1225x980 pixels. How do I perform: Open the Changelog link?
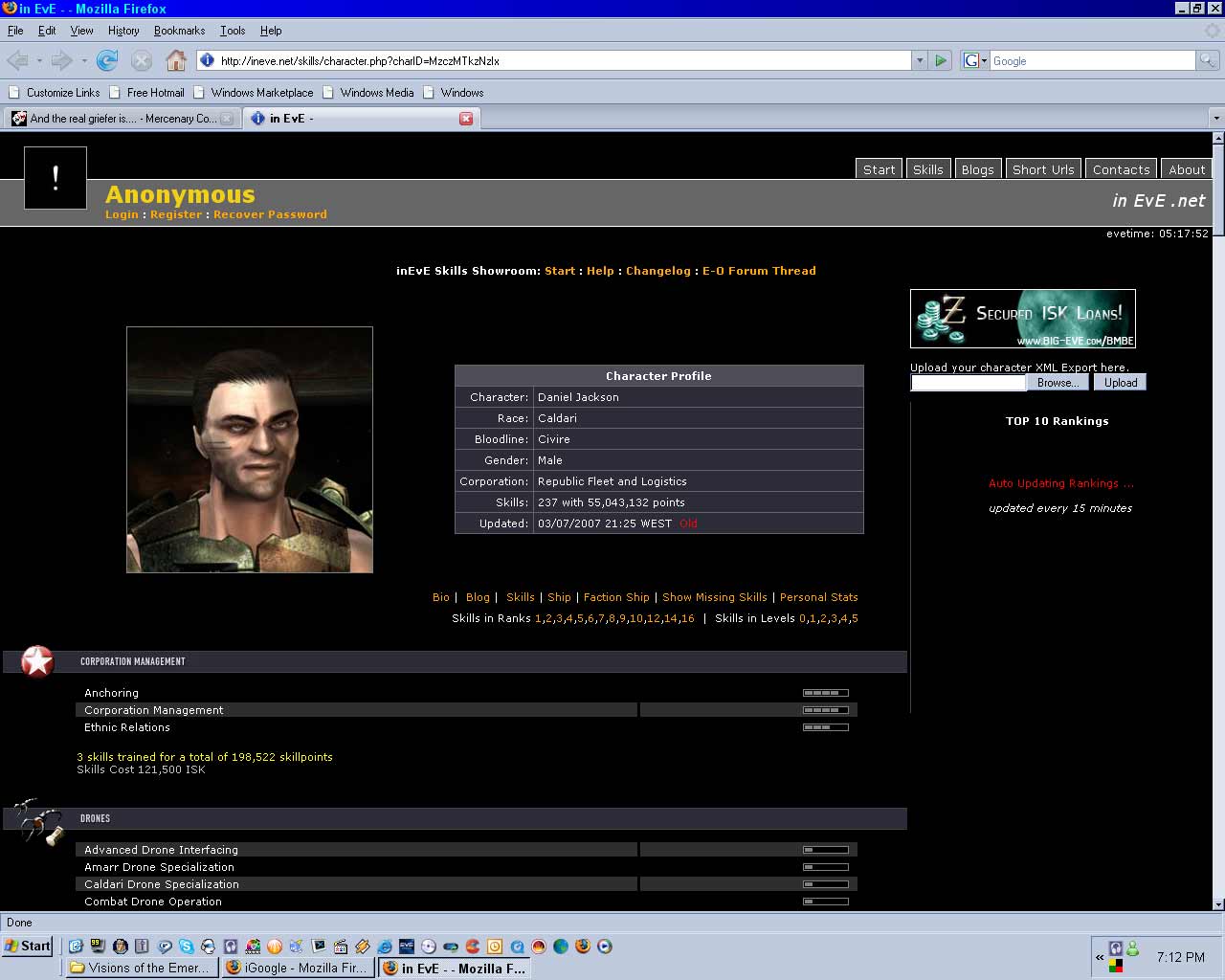[658, 271]
